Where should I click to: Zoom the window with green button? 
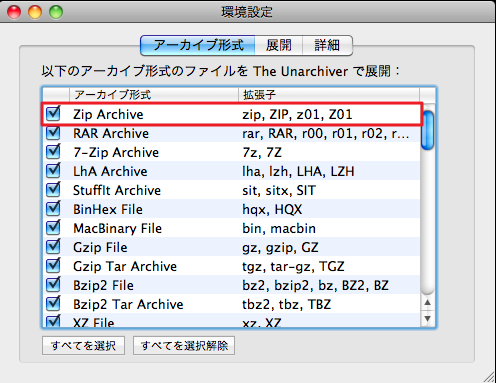tap(56, 12)
